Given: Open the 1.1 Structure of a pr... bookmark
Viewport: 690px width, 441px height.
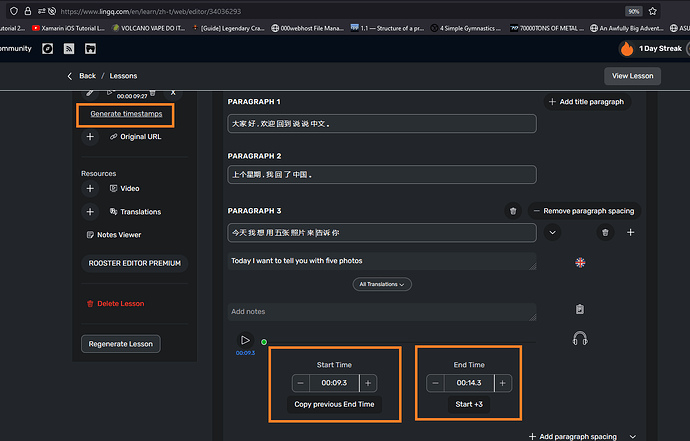Looking at the screenshot, I should click(387, 28).
